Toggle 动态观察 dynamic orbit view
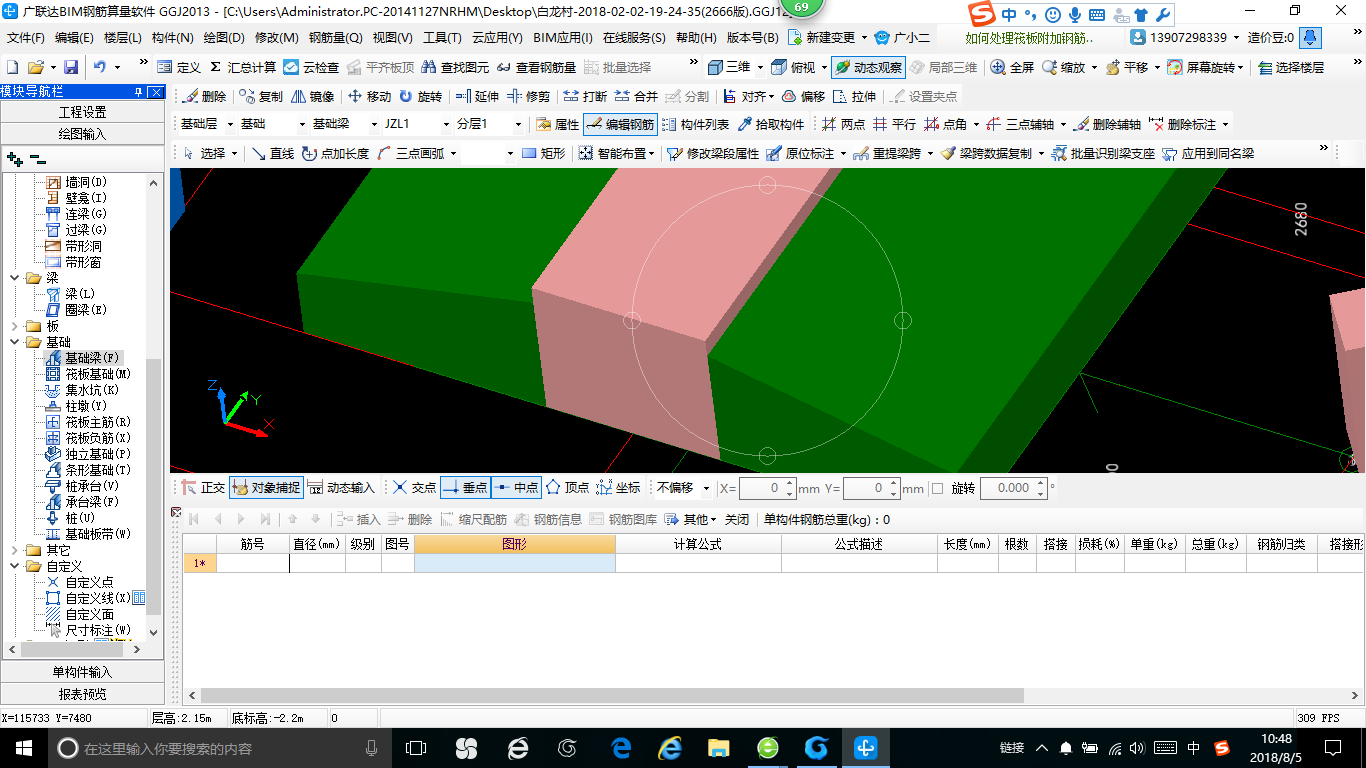Screen dimensions: 1366x768 [867, 67]
